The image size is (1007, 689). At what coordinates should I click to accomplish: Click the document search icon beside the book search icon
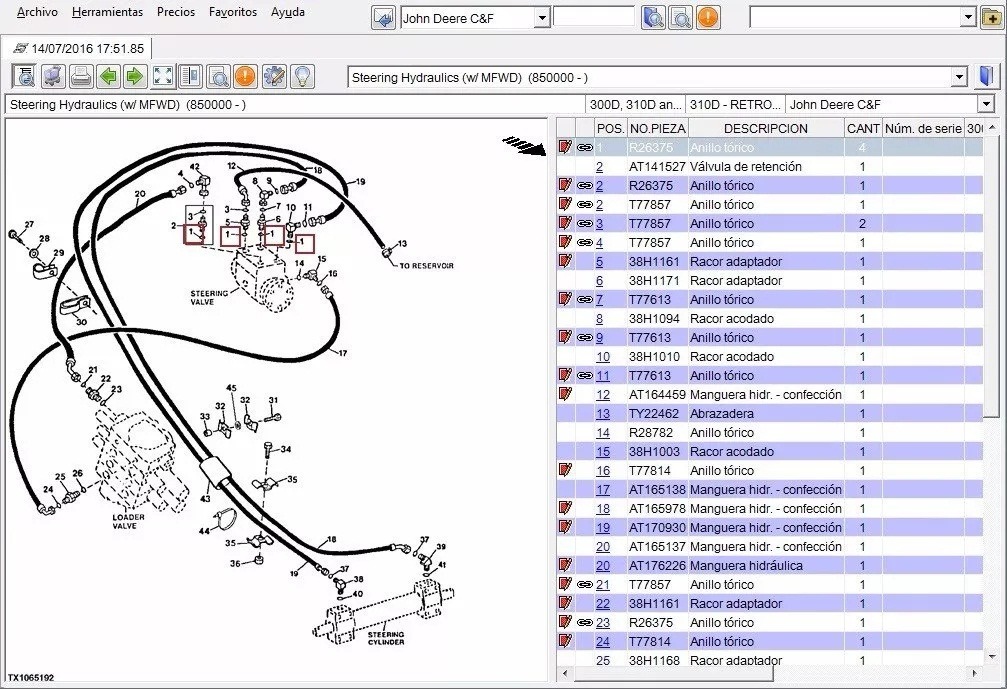(680, 18)
